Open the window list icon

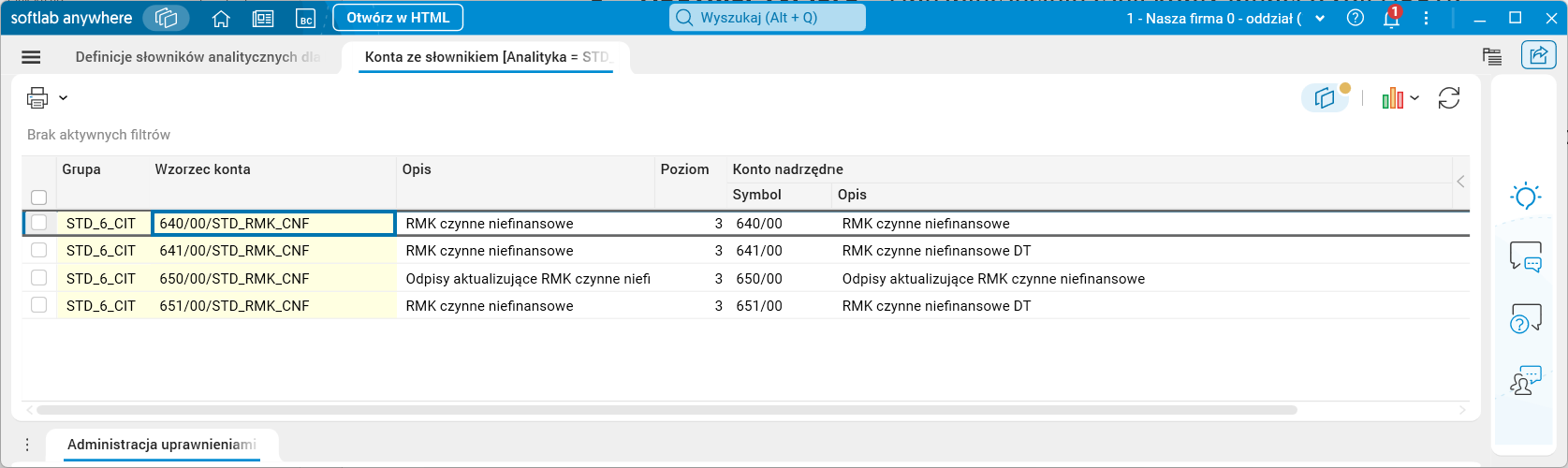tap(1492, 56)
